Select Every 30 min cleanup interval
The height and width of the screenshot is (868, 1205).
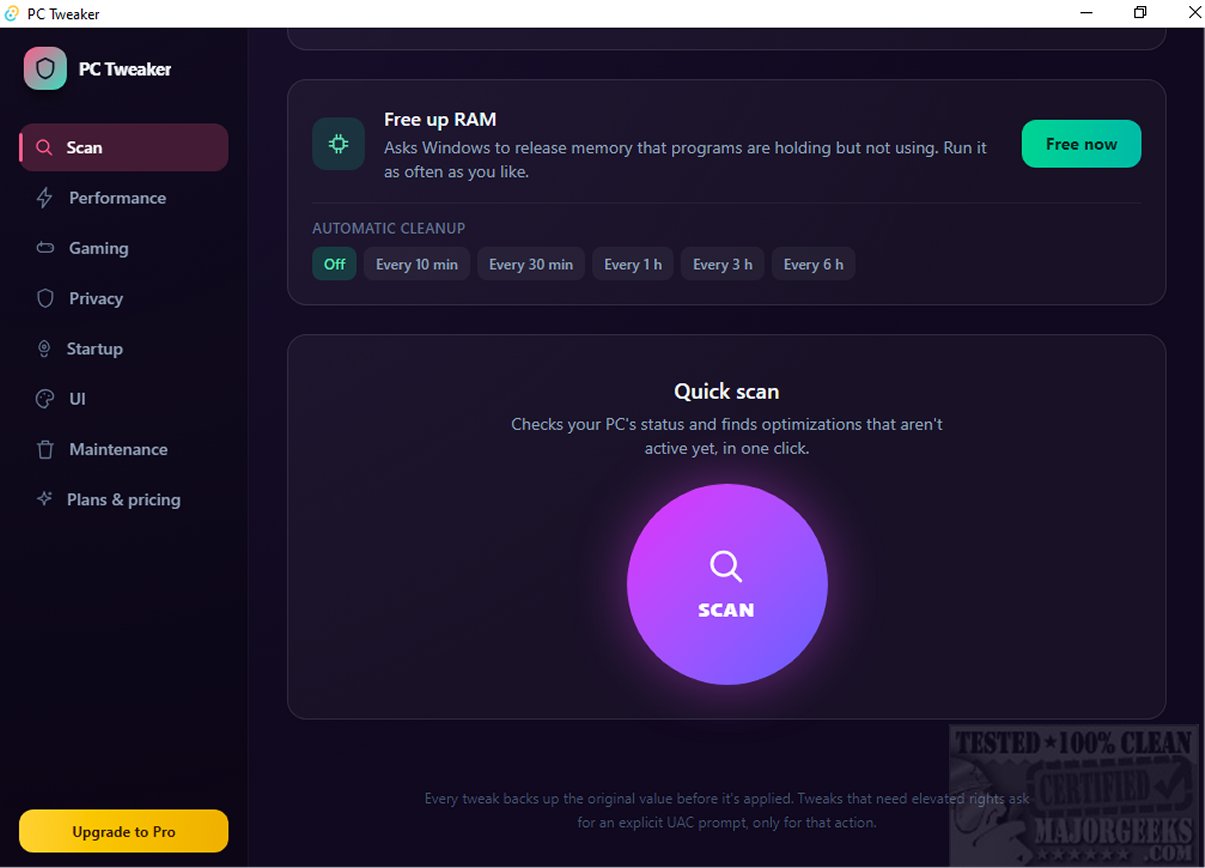click(531, 264)
